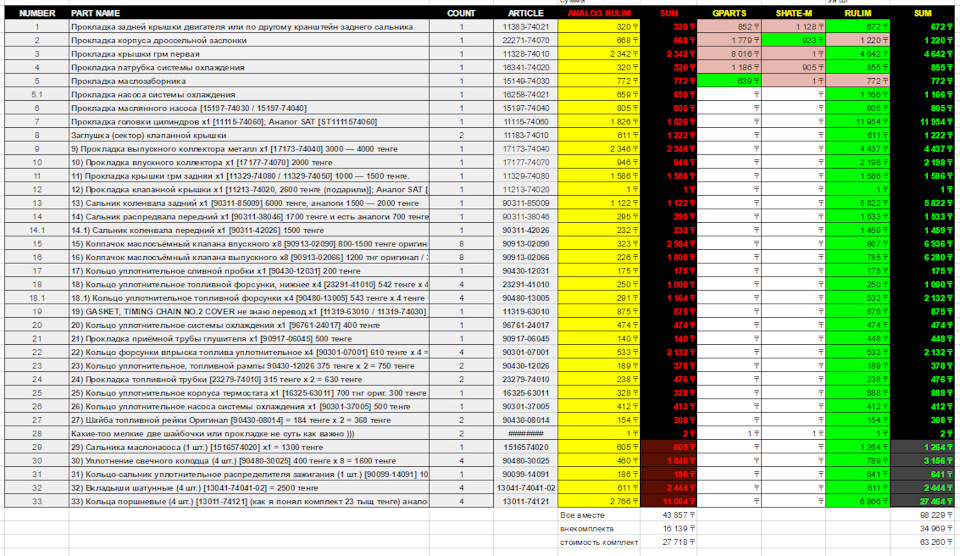Select GPARTS cell 1 779 ₸
Screen dimensions: 960x556
click(729, 40)
